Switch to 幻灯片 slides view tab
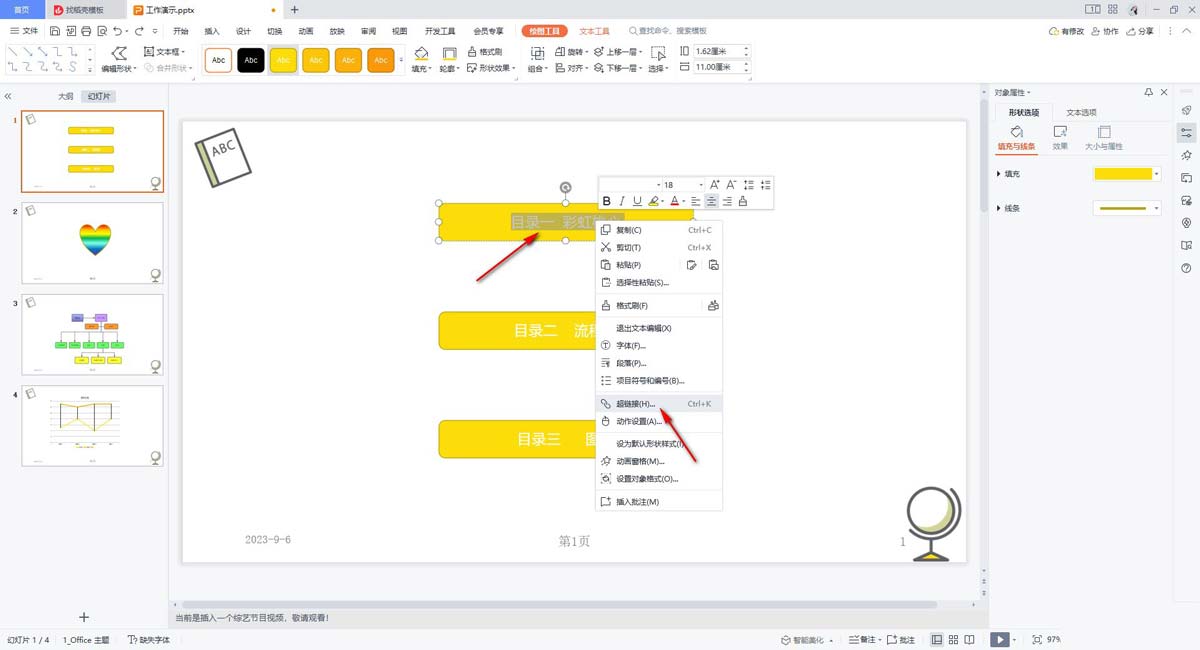Viewport: 1200px width, 650px height. [x=99, y=96]
